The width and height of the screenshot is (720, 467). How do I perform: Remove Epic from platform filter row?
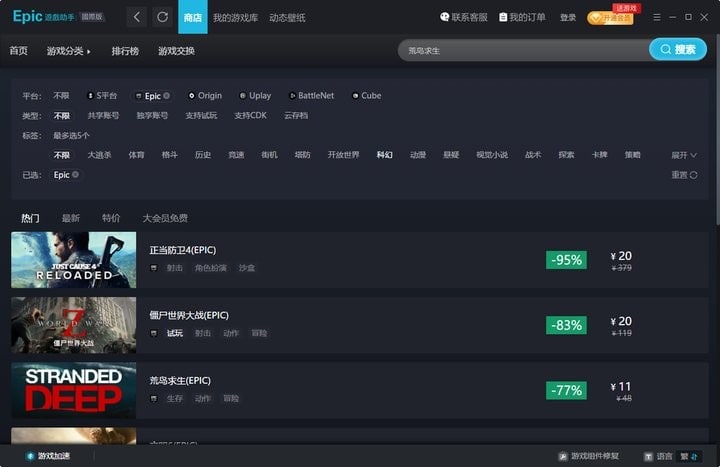click(167, 96)
